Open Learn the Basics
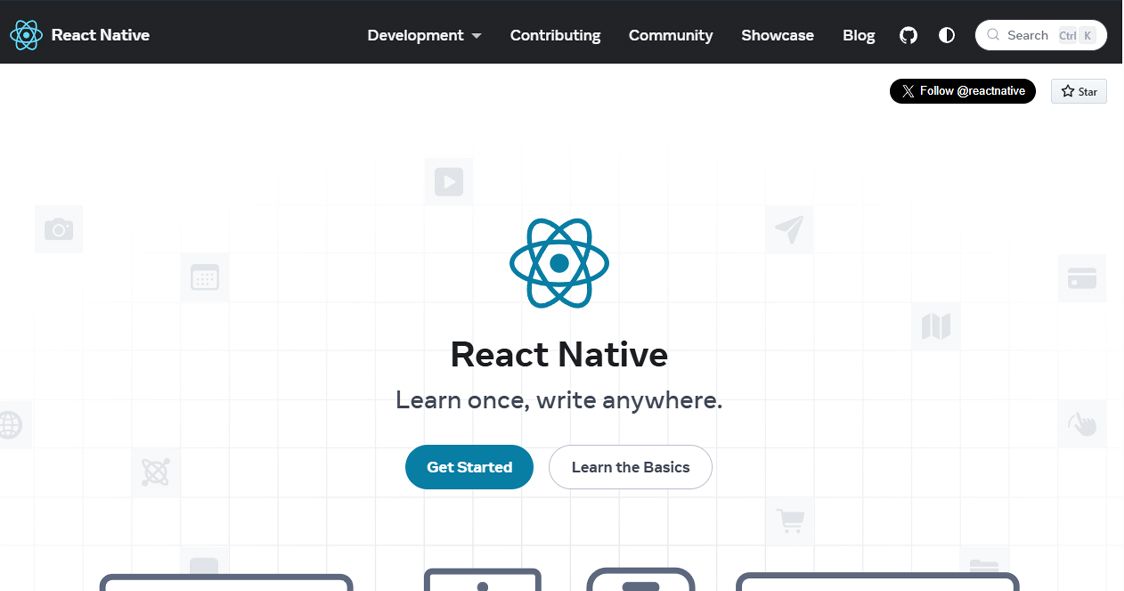 [x=630, y=467]
